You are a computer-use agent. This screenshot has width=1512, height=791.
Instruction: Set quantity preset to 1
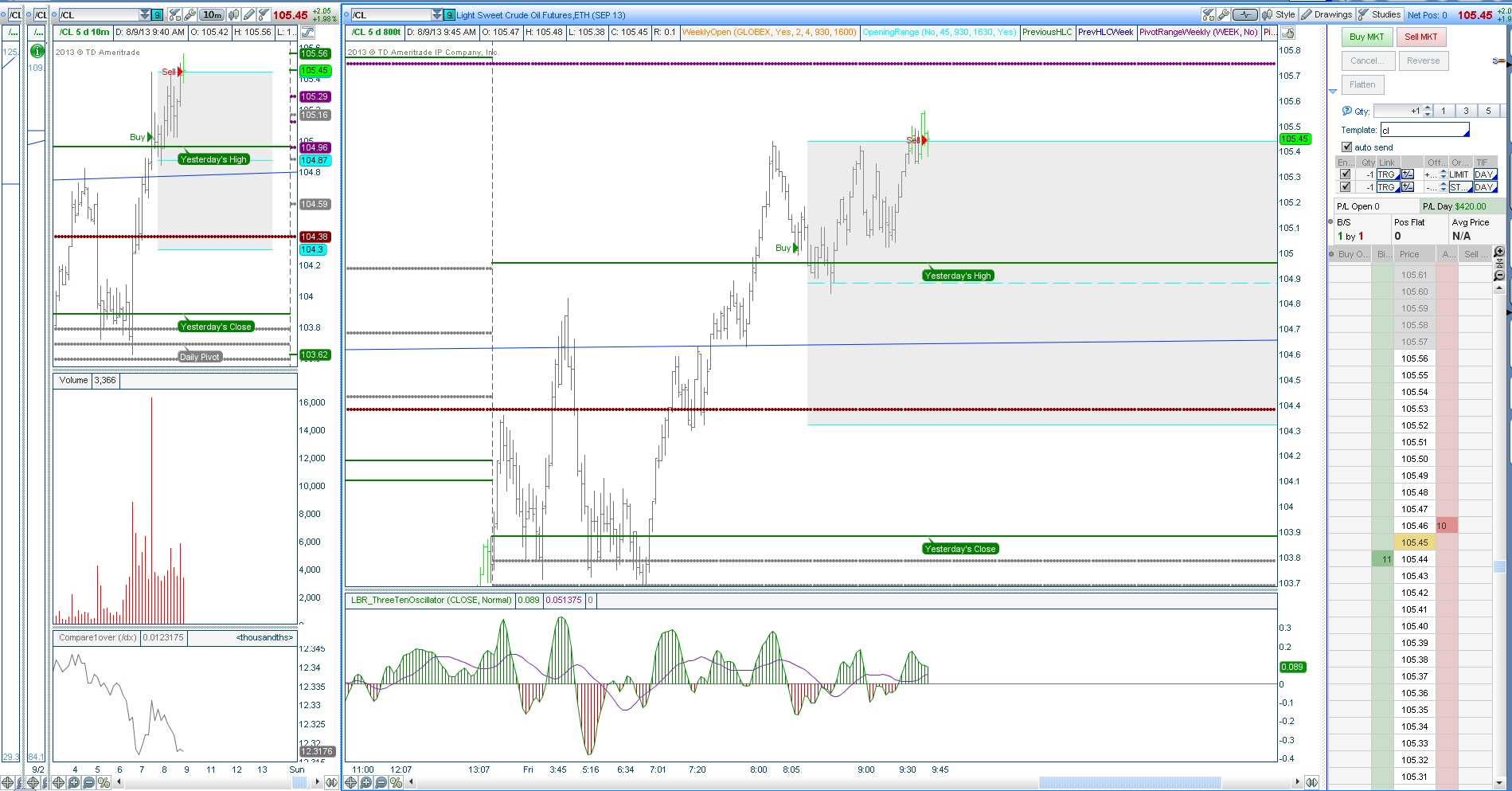coord(1444,112)
